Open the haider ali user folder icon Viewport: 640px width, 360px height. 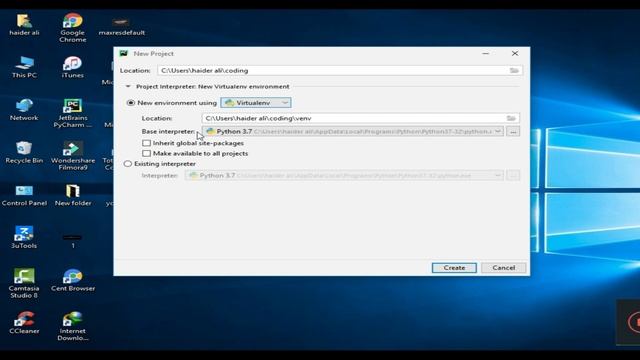(24, 25)
